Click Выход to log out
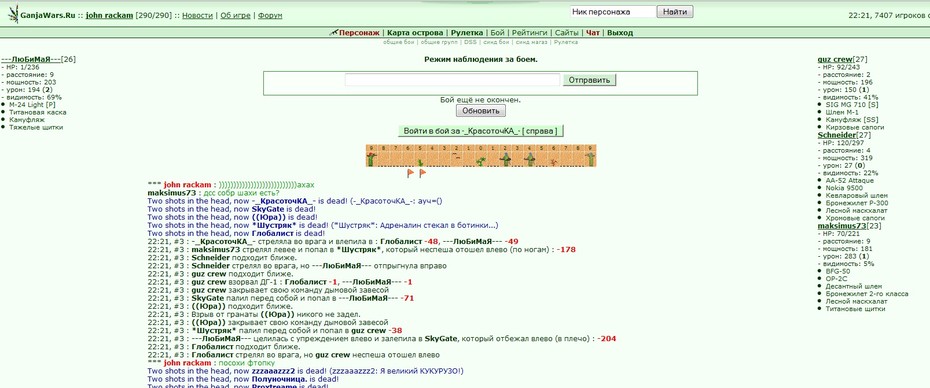 pyautogui.click(x=620, y=33)
